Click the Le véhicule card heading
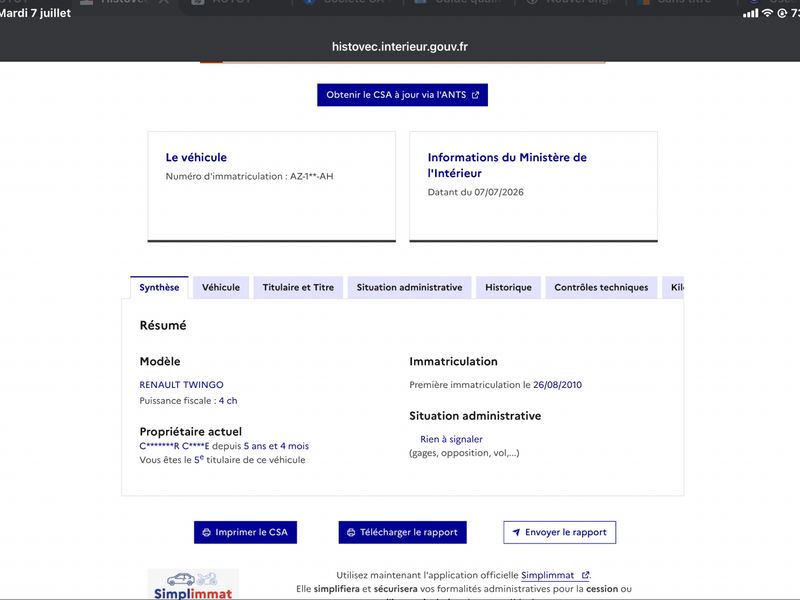 click(x=196, y=157)
